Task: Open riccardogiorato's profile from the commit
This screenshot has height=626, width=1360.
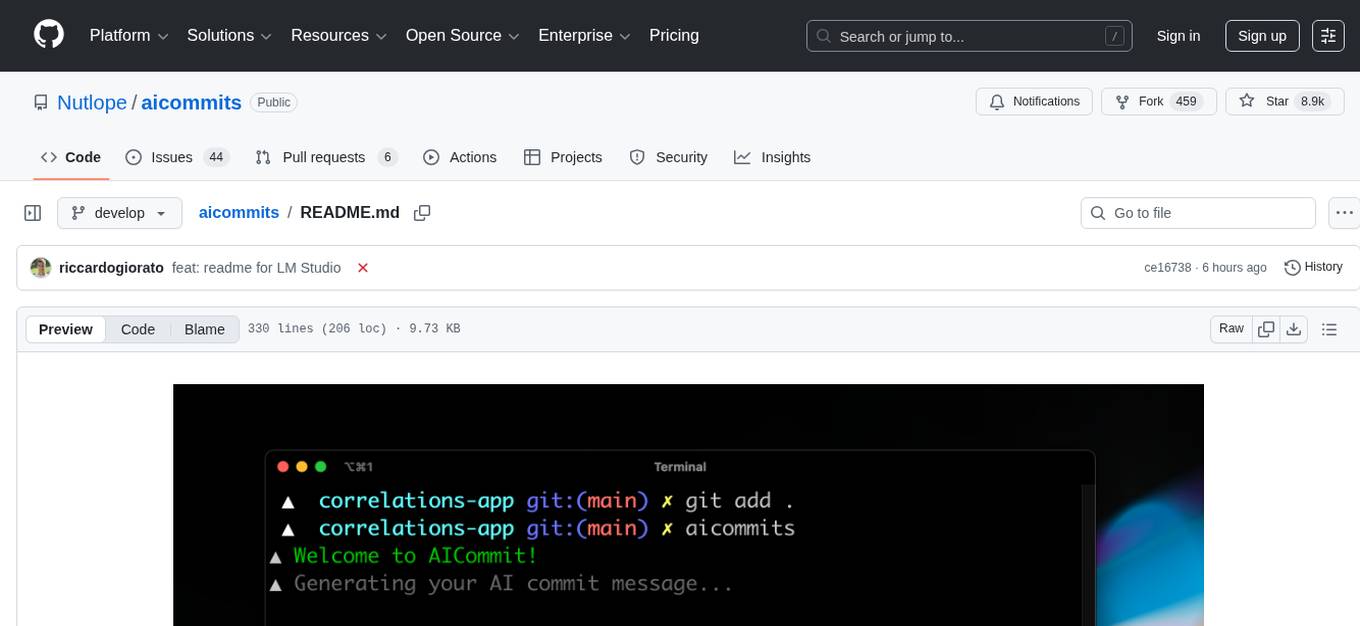Action: tap(111, 268)
